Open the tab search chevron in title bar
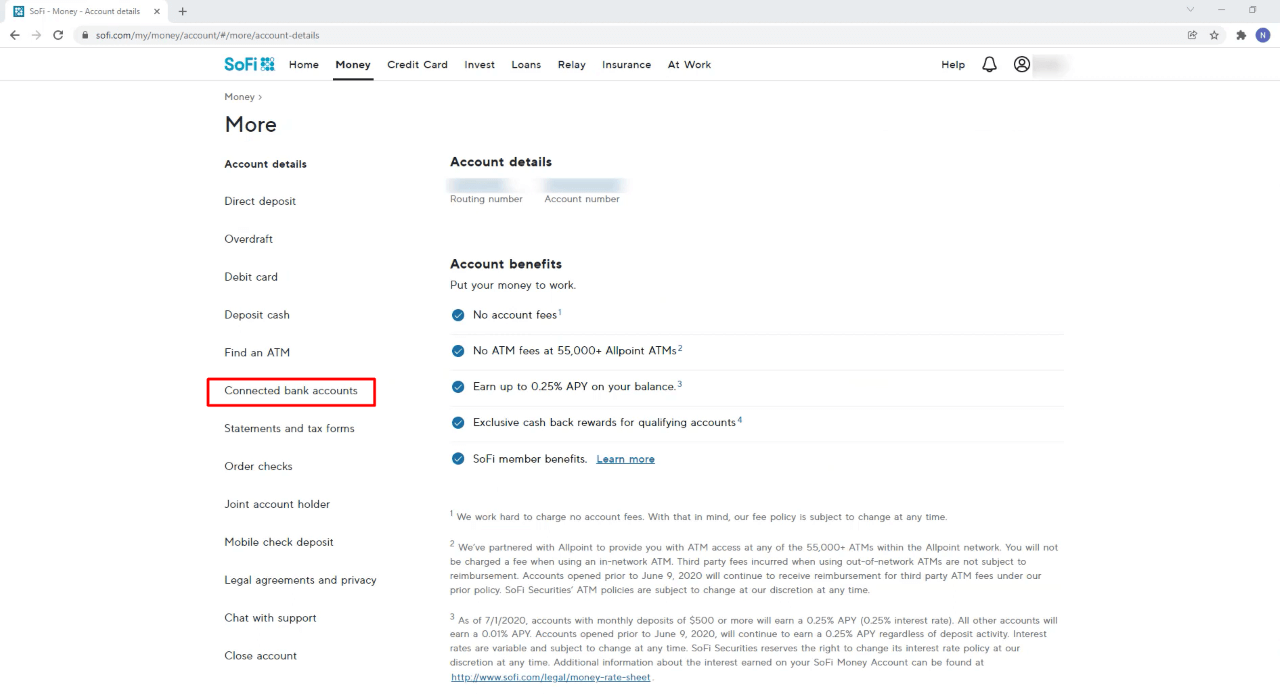Screen dimensions: 1280x694 [x=1190, y=10]
